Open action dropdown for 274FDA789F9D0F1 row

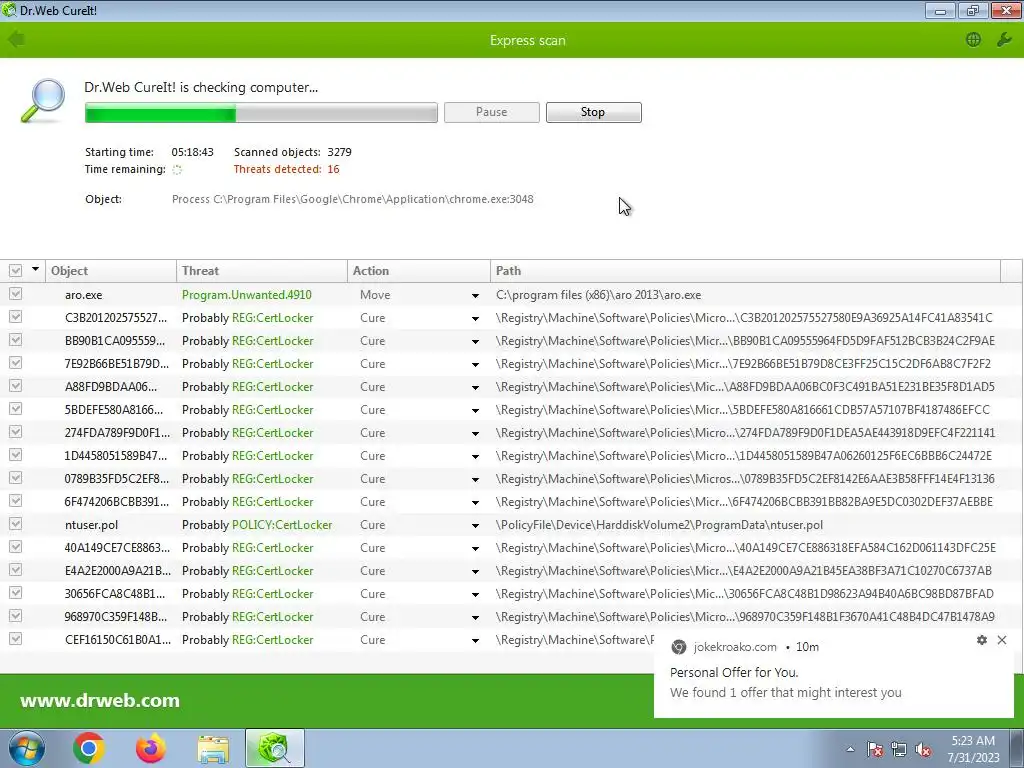coord(475,434)
